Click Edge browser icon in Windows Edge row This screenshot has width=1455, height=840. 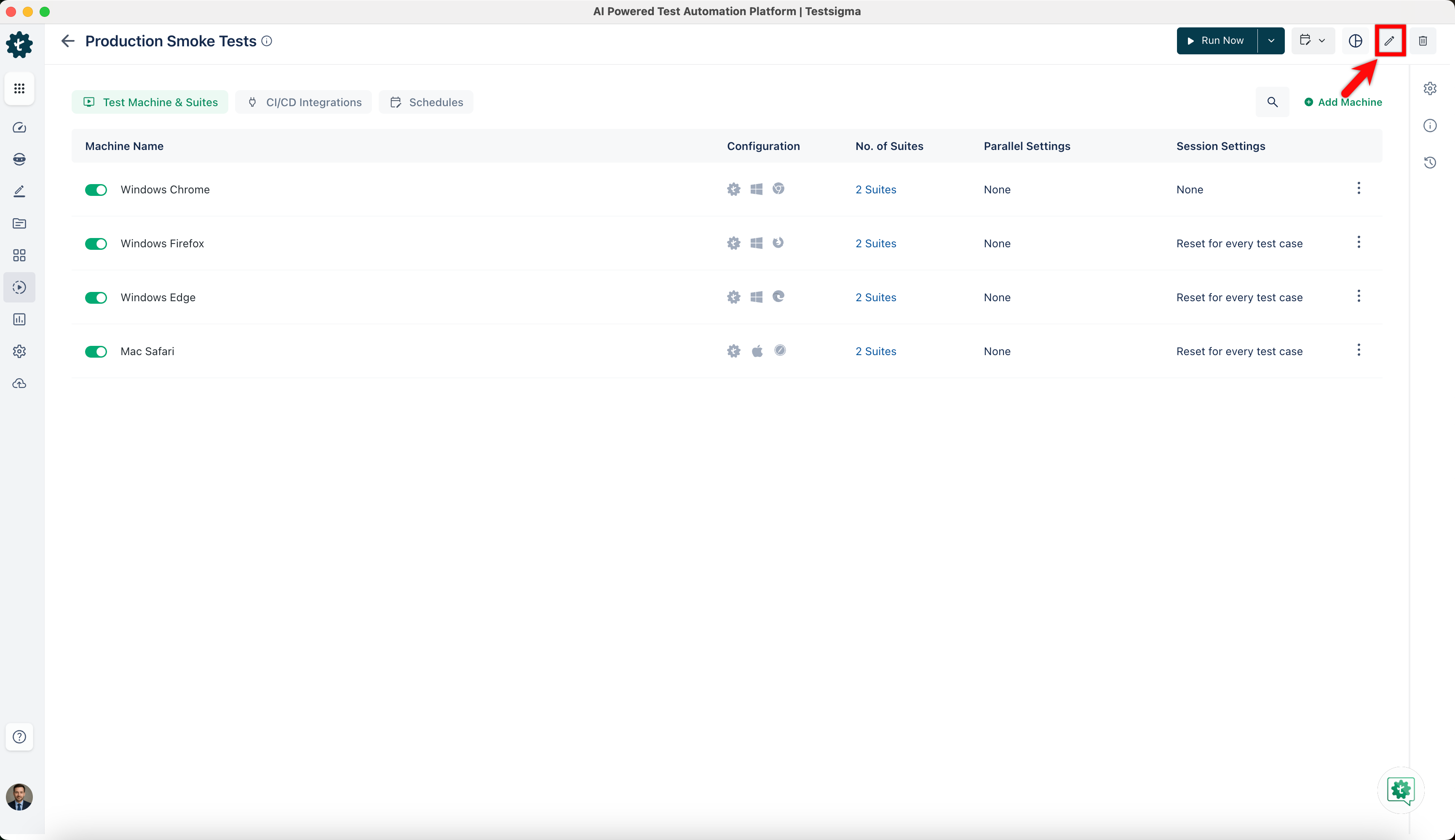coord(778,297)
